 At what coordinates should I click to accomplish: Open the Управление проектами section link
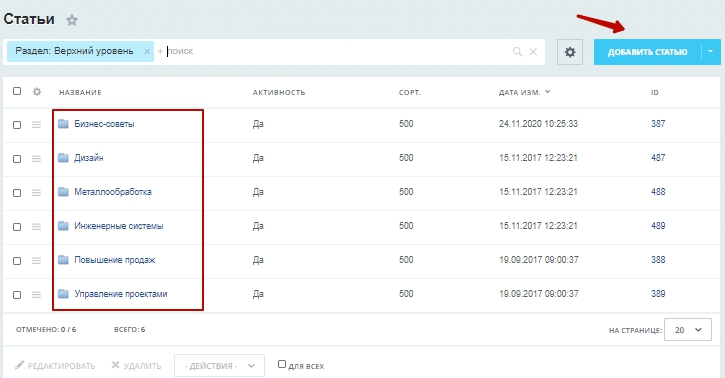tap(121, 294)
